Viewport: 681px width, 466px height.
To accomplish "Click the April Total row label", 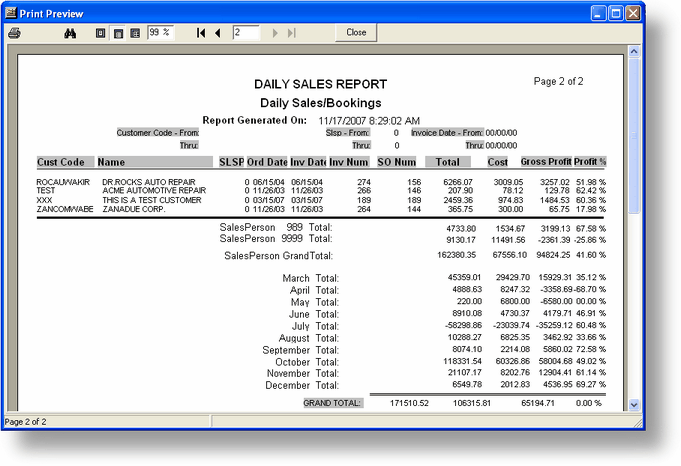I will click(314, 290).
